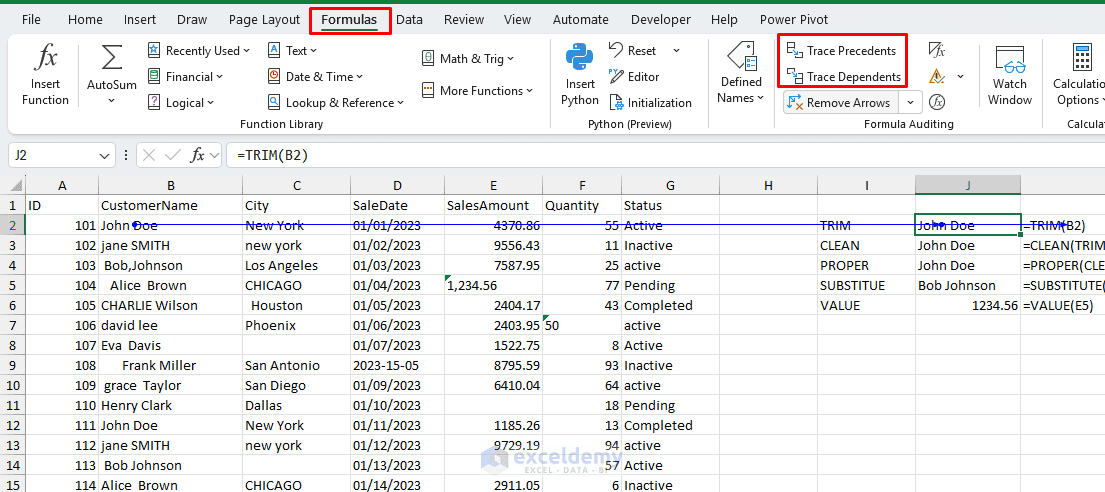
Task: Open the Name Box dropdown arrow
Action: tap(104, 155)
